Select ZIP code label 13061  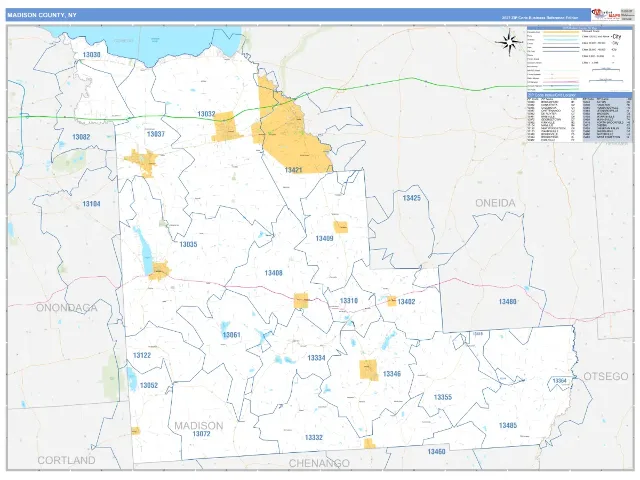coord(231,335)
